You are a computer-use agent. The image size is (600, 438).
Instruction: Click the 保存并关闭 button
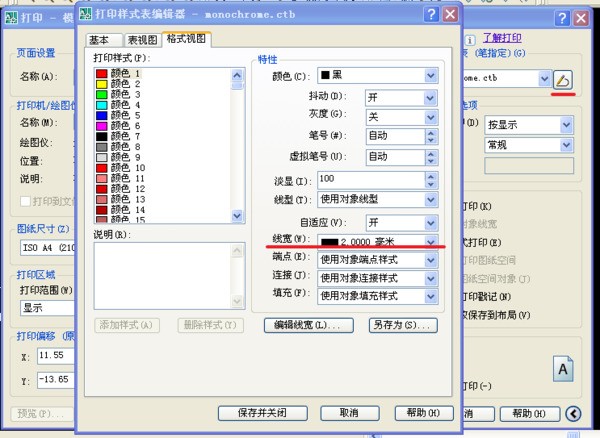264,412
